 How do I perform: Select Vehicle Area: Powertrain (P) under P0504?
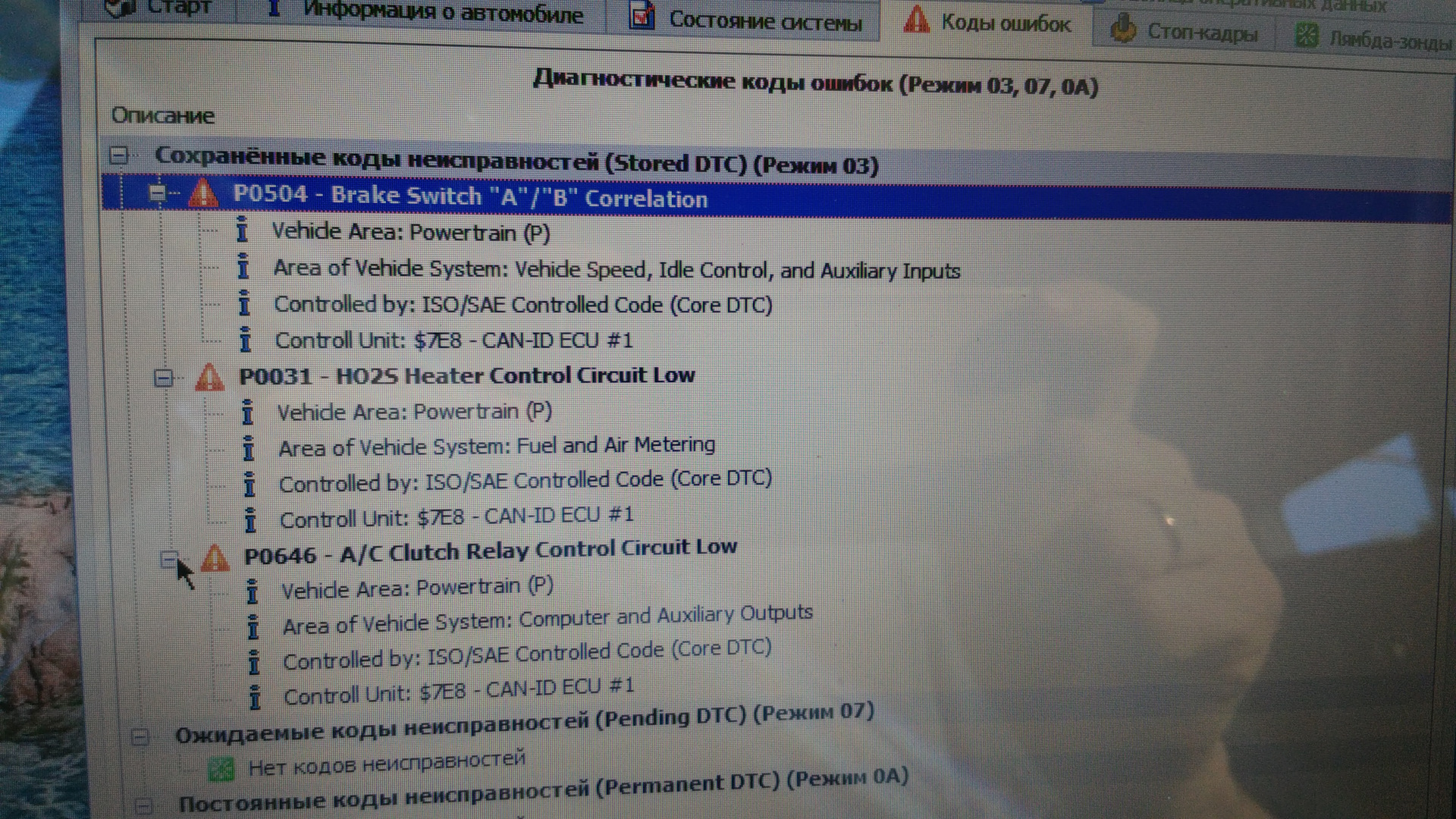coord(411,231)
